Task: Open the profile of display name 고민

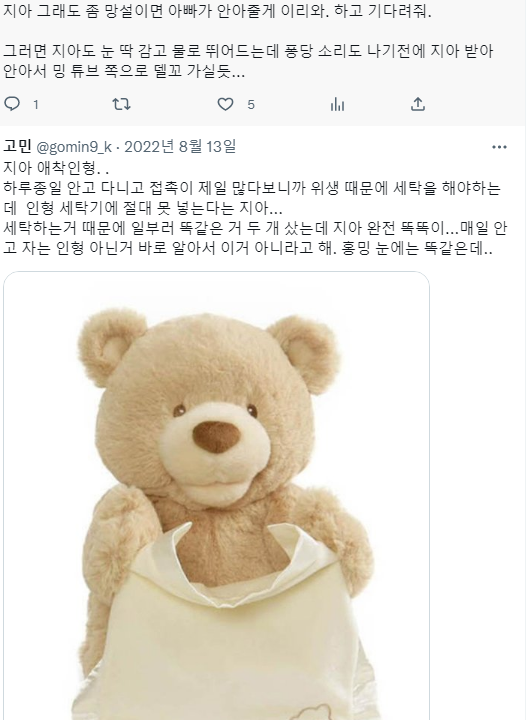Action: tap(17, 146)
